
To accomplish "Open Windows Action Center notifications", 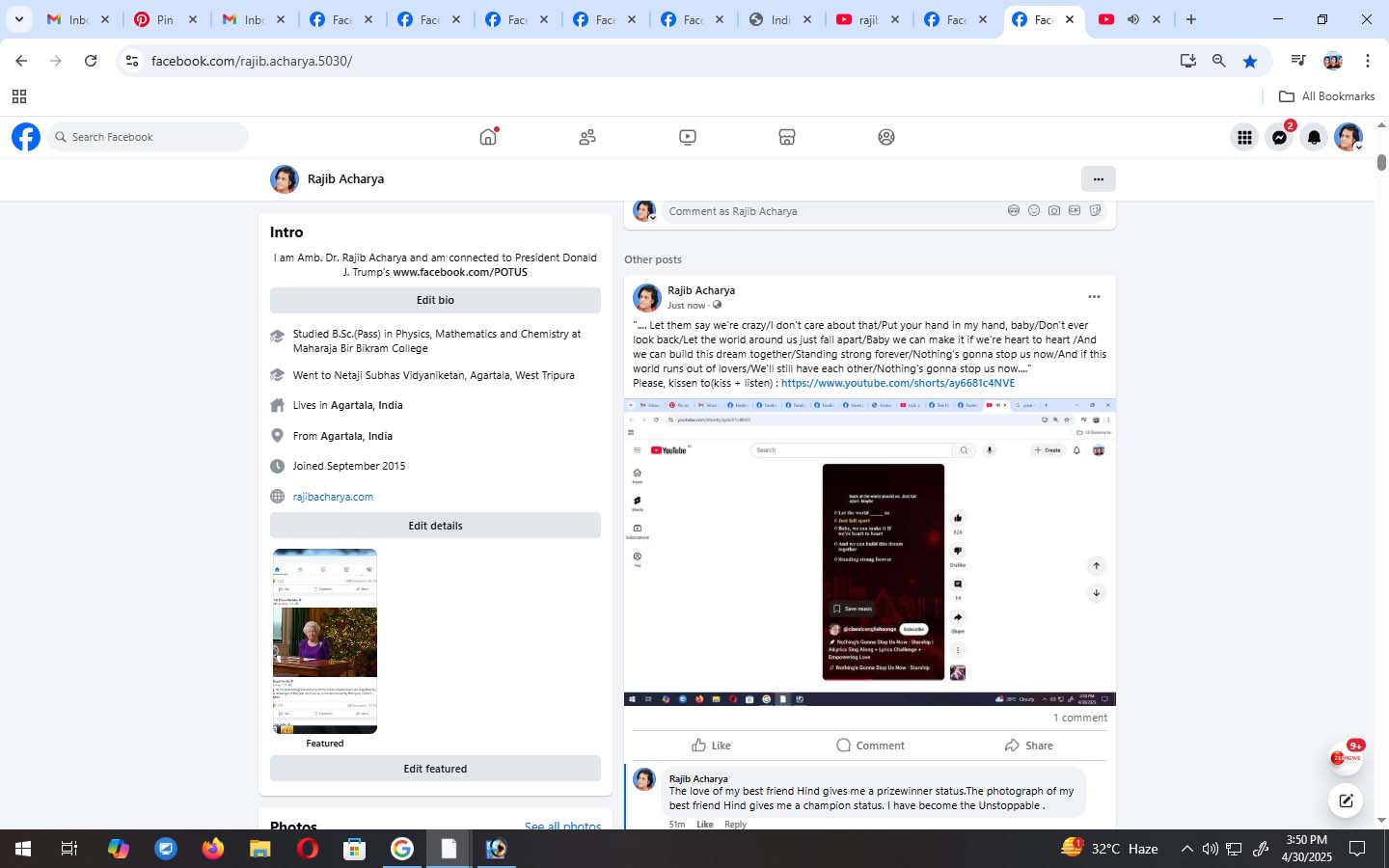I will point(1357,849).
